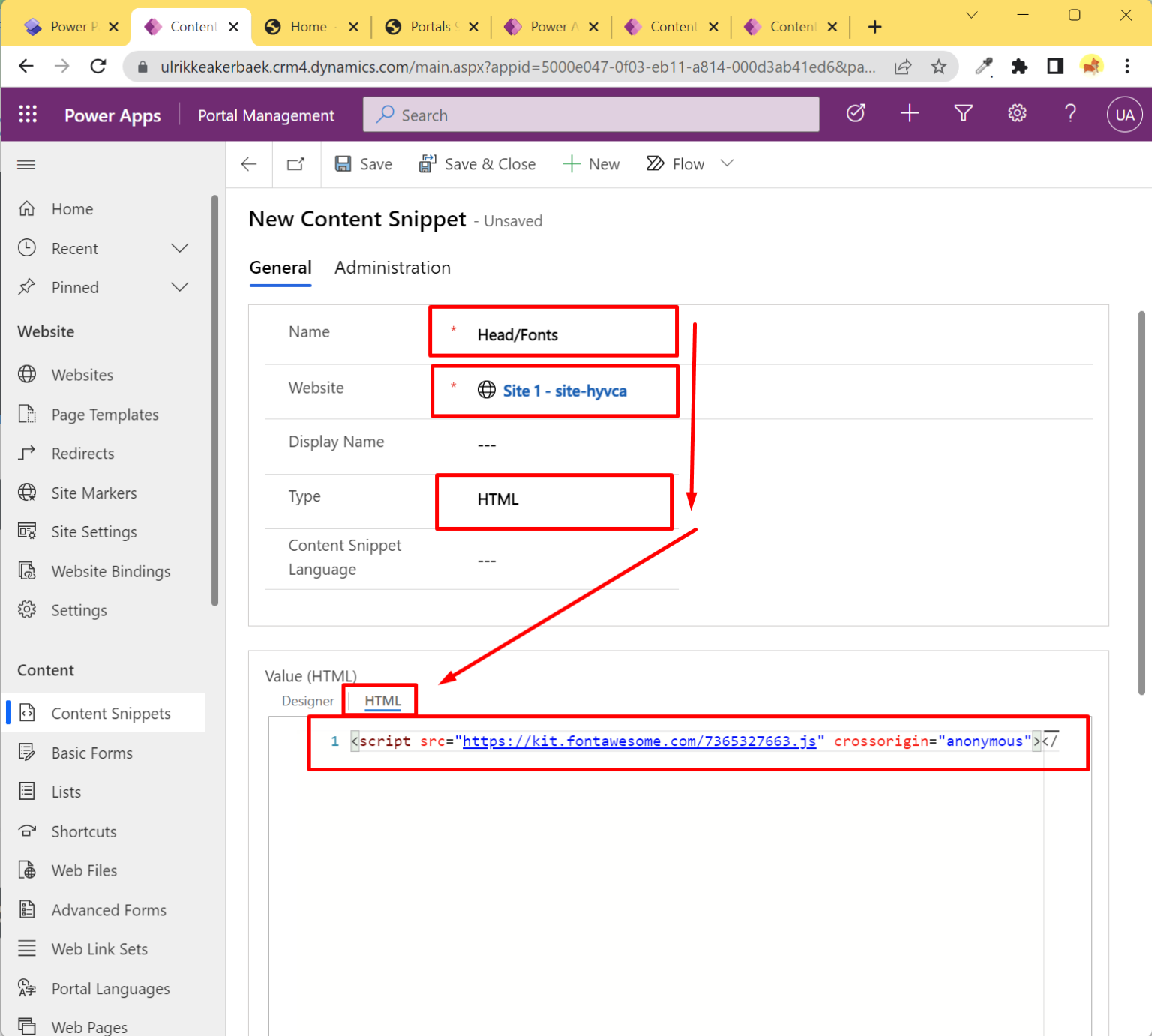The width and height of the screenshot is (1152, 1036).
Task: Switch to the Designer editor tab
Action: (x=307, y=701)
